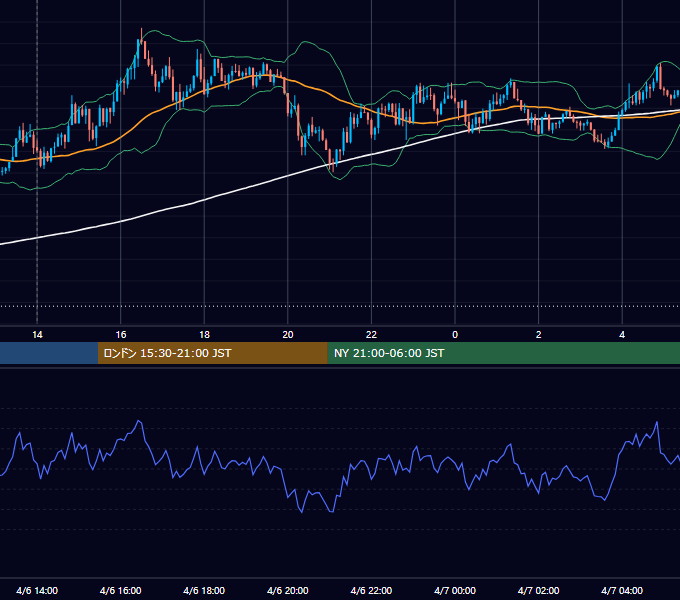The width and height of the screenshot is (680, 600).
Task: Click the 14 hour label on price axis
Action: pos(37,335)
